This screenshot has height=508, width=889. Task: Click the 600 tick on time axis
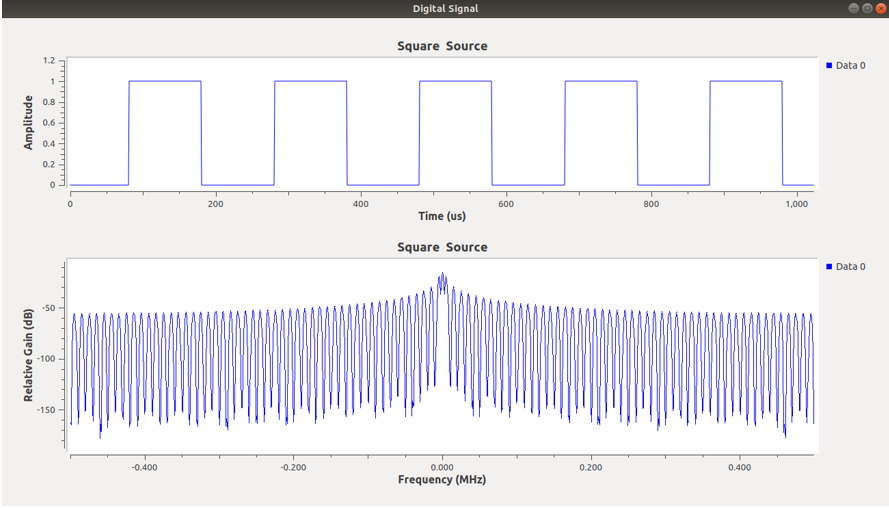click(506, 204)
